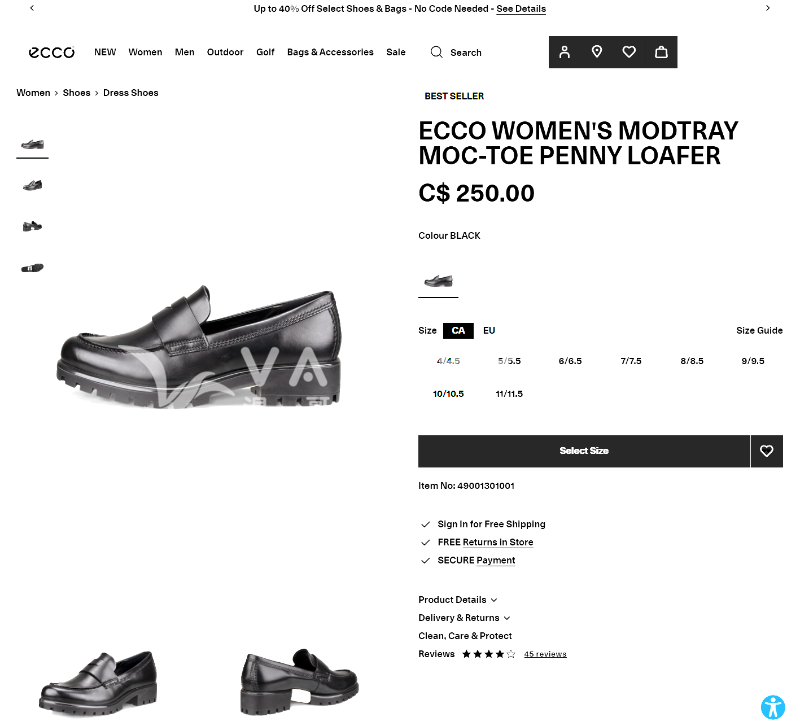This screenshot has width=800, height=726.
Task: Expand Clean, Care & Protect section
Action: (465, 636)
